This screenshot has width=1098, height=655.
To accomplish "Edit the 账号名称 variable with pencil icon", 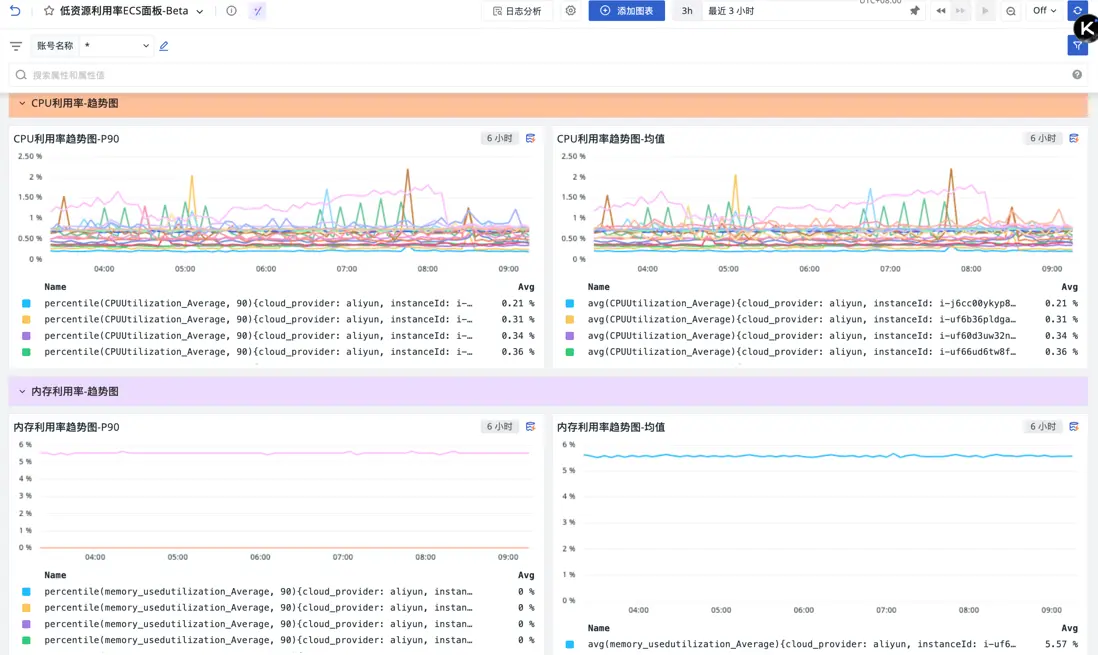I will 164,46.
